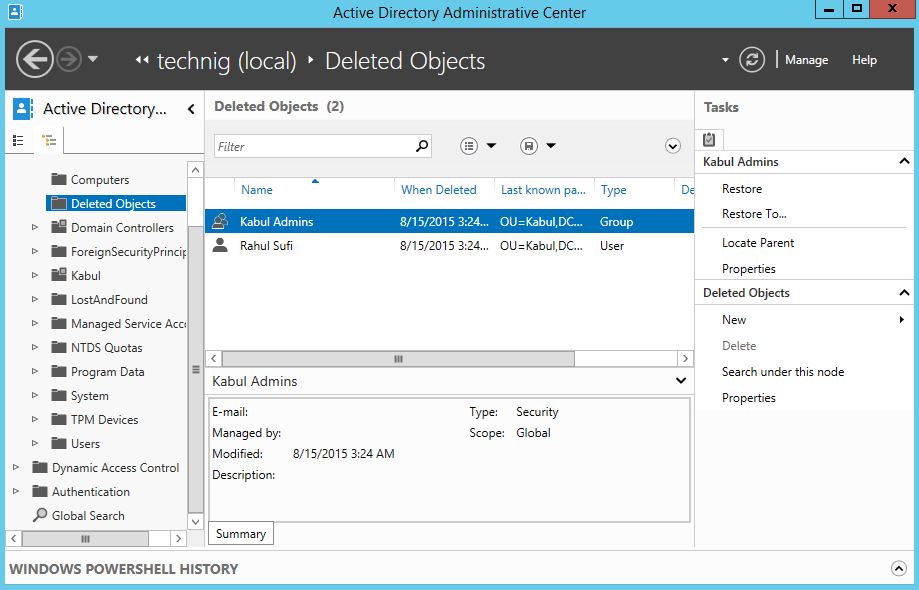Click technig (local) breadcrumb
Image resolution: width=919 pixels, height=590 pixels.
[x=226, y=61]
